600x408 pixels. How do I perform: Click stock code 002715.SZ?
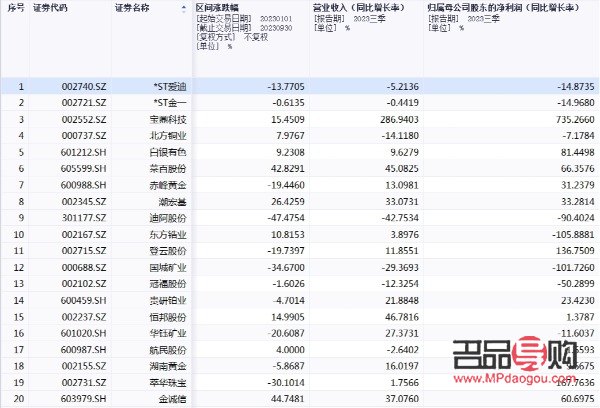pos(84,251)
